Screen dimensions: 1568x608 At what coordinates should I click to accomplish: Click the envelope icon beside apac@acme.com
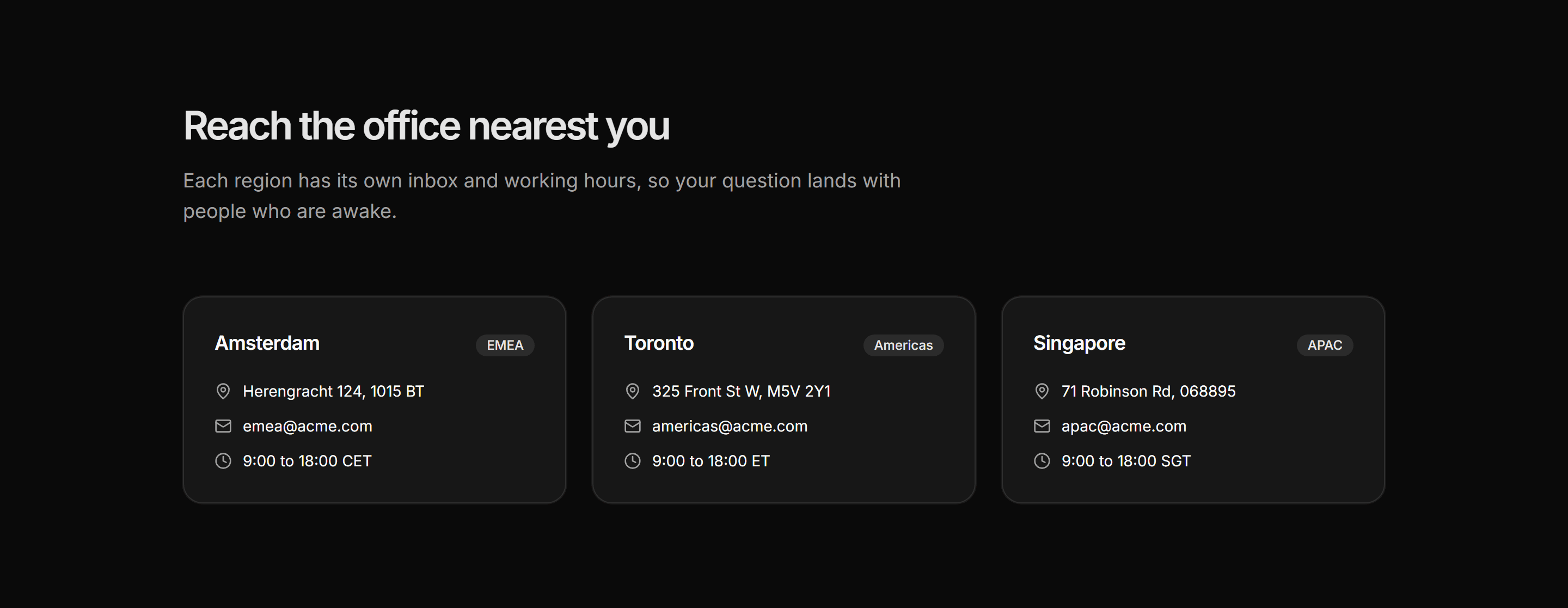coord(1042,427)
